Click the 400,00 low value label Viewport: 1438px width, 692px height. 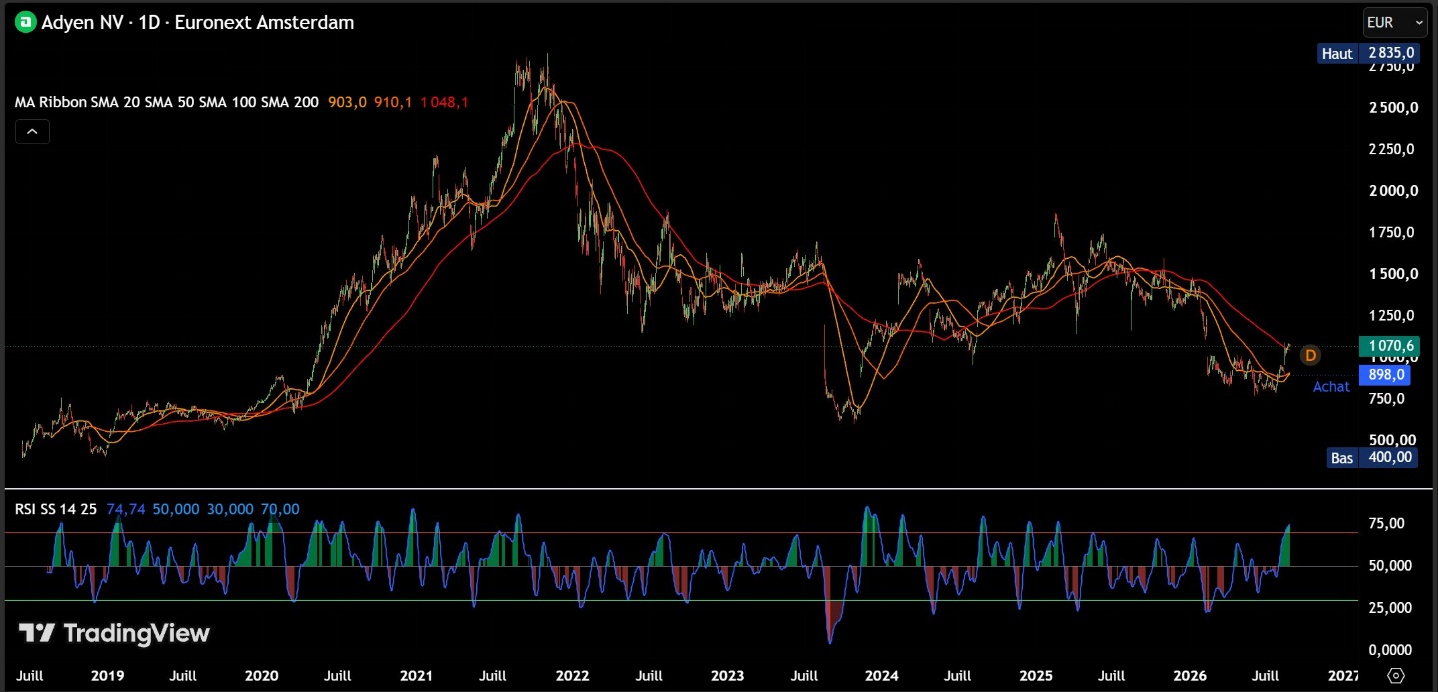coord(1390,458)
